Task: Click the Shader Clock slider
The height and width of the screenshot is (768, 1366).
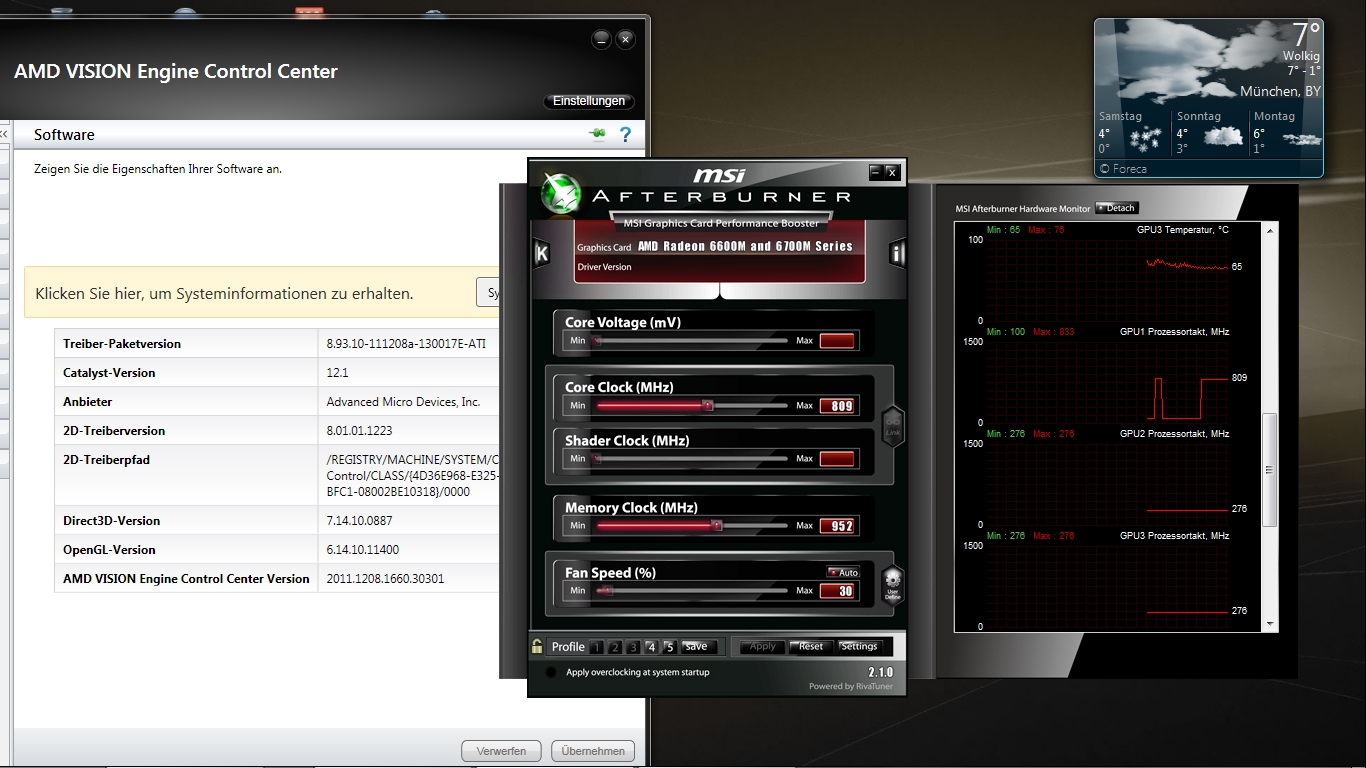Action: [x=691, y=459]
